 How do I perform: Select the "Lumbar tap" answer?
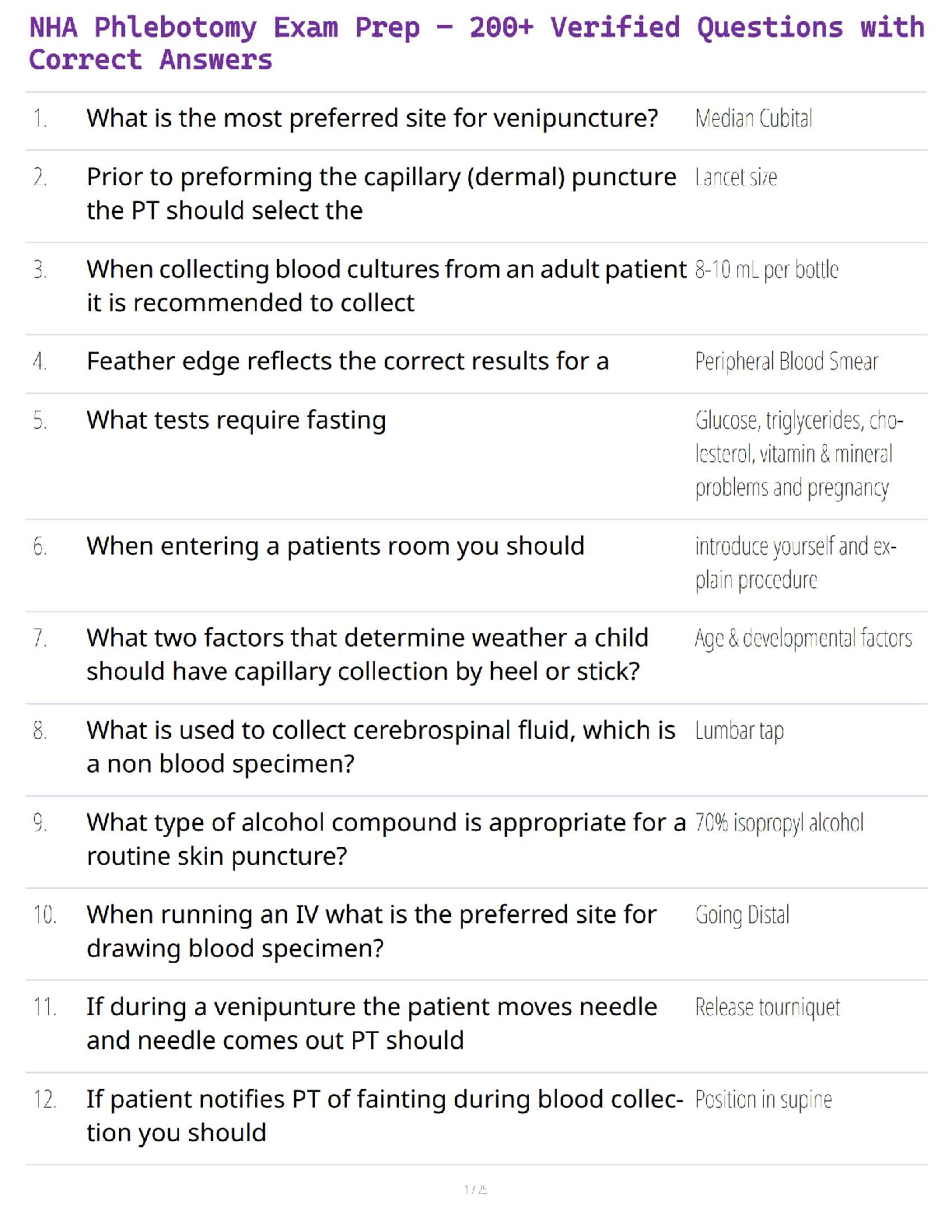[739, 731]
